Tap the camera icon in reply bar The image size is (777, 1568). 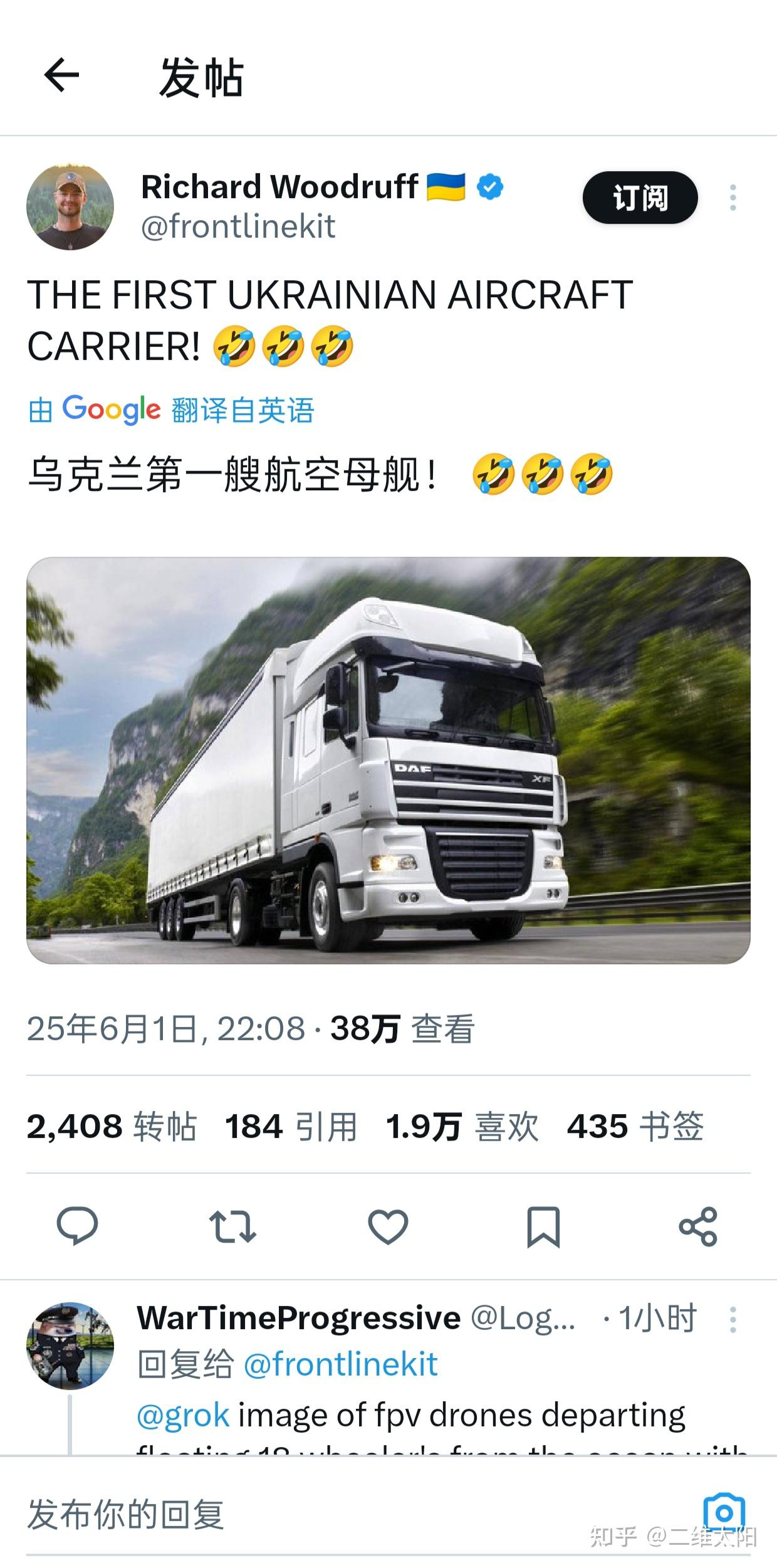724,1512
